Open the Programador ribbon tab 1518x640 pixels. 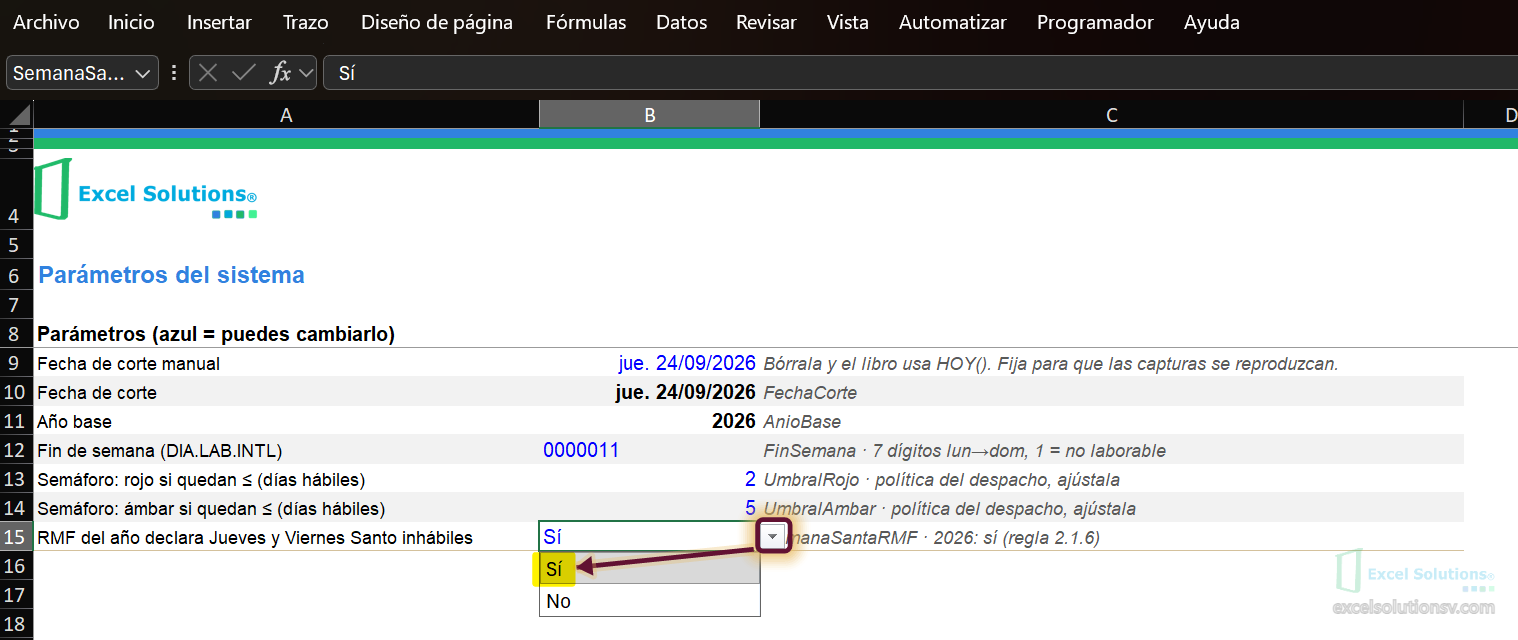(x=1095, y=22)
